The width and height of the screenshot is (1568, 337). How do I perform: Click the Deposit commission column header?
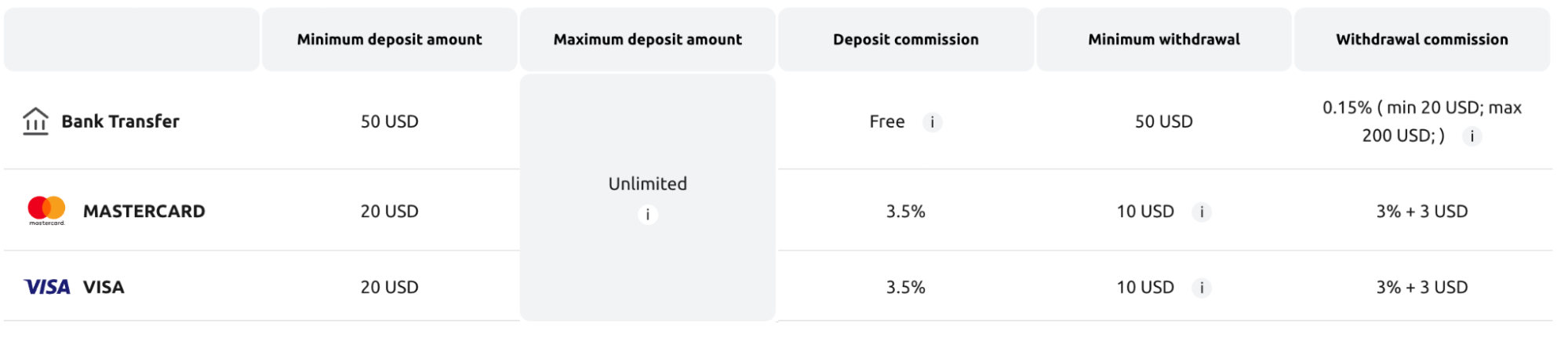click(905, 39)
